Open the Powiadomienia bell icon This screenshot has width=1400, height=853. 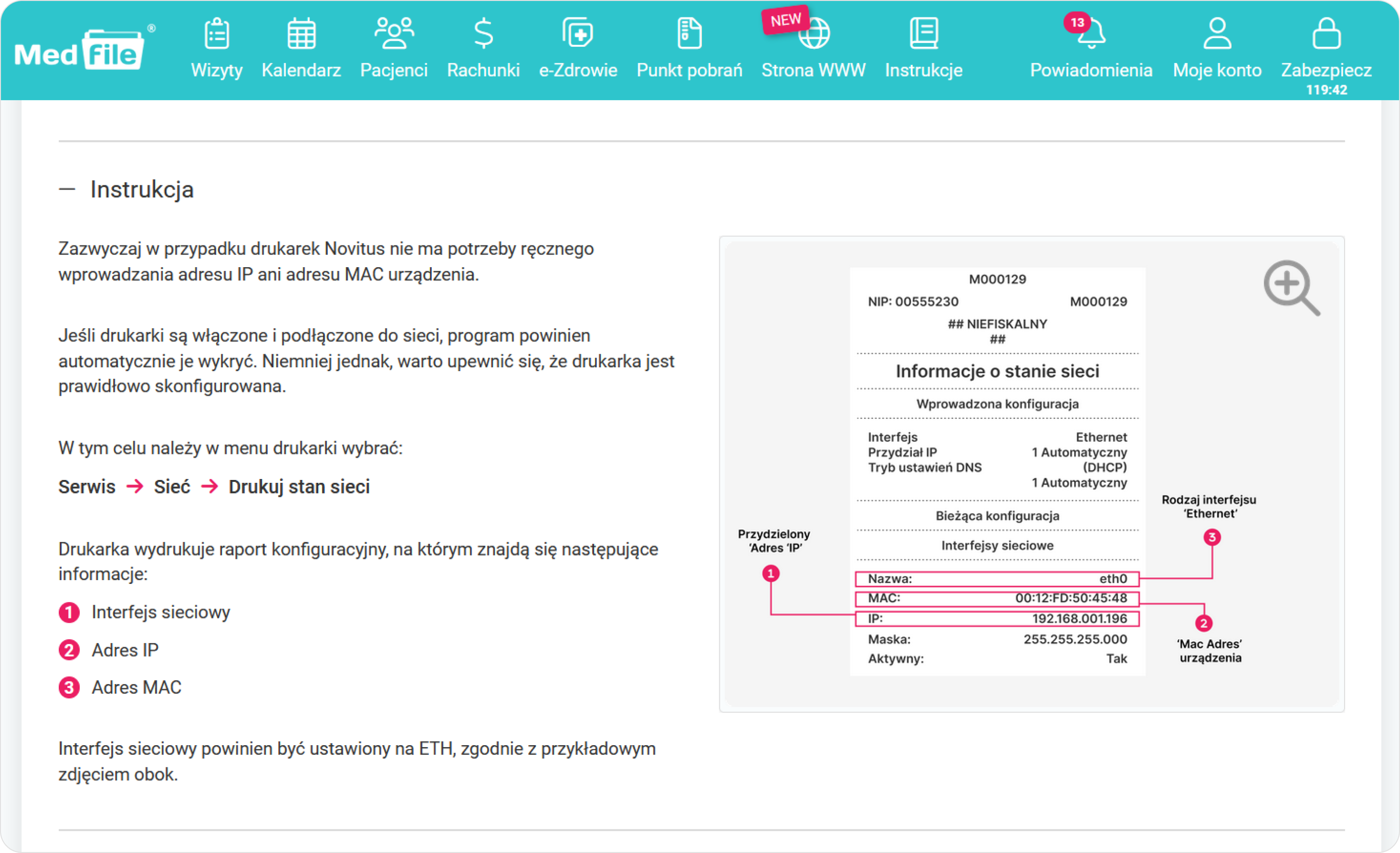click(1091, 34)
